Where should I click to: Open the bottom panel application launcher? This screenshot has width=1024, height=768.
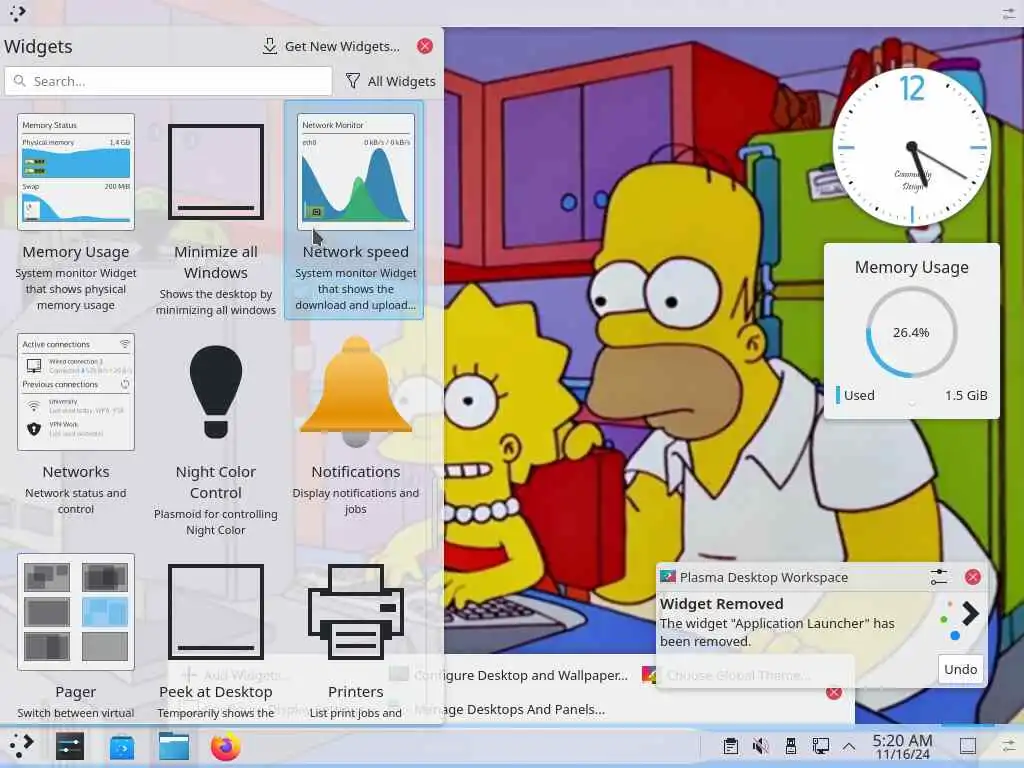pos(21,745)
